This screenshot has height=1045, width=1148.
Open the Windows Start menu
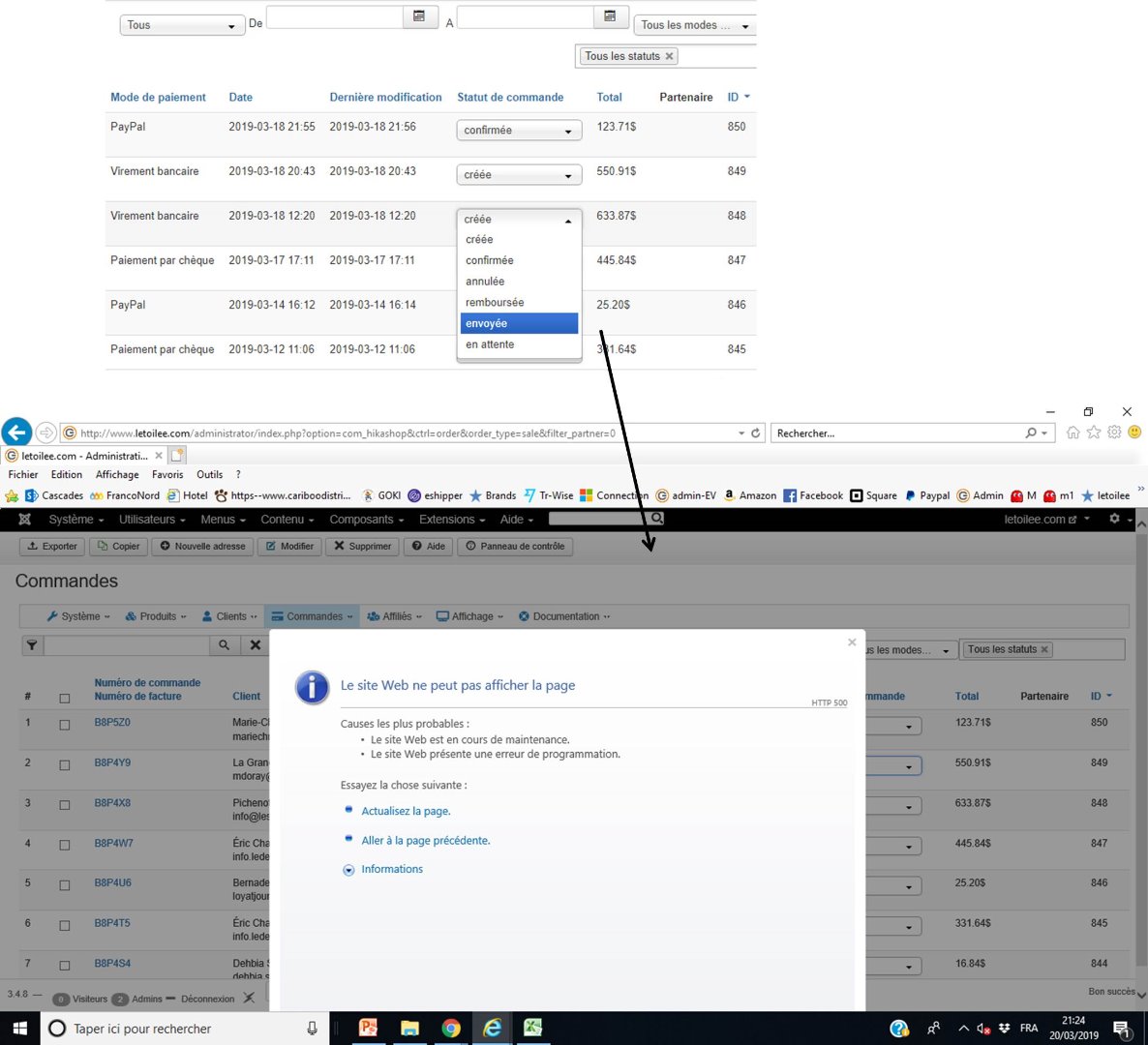pos(19,1029)
